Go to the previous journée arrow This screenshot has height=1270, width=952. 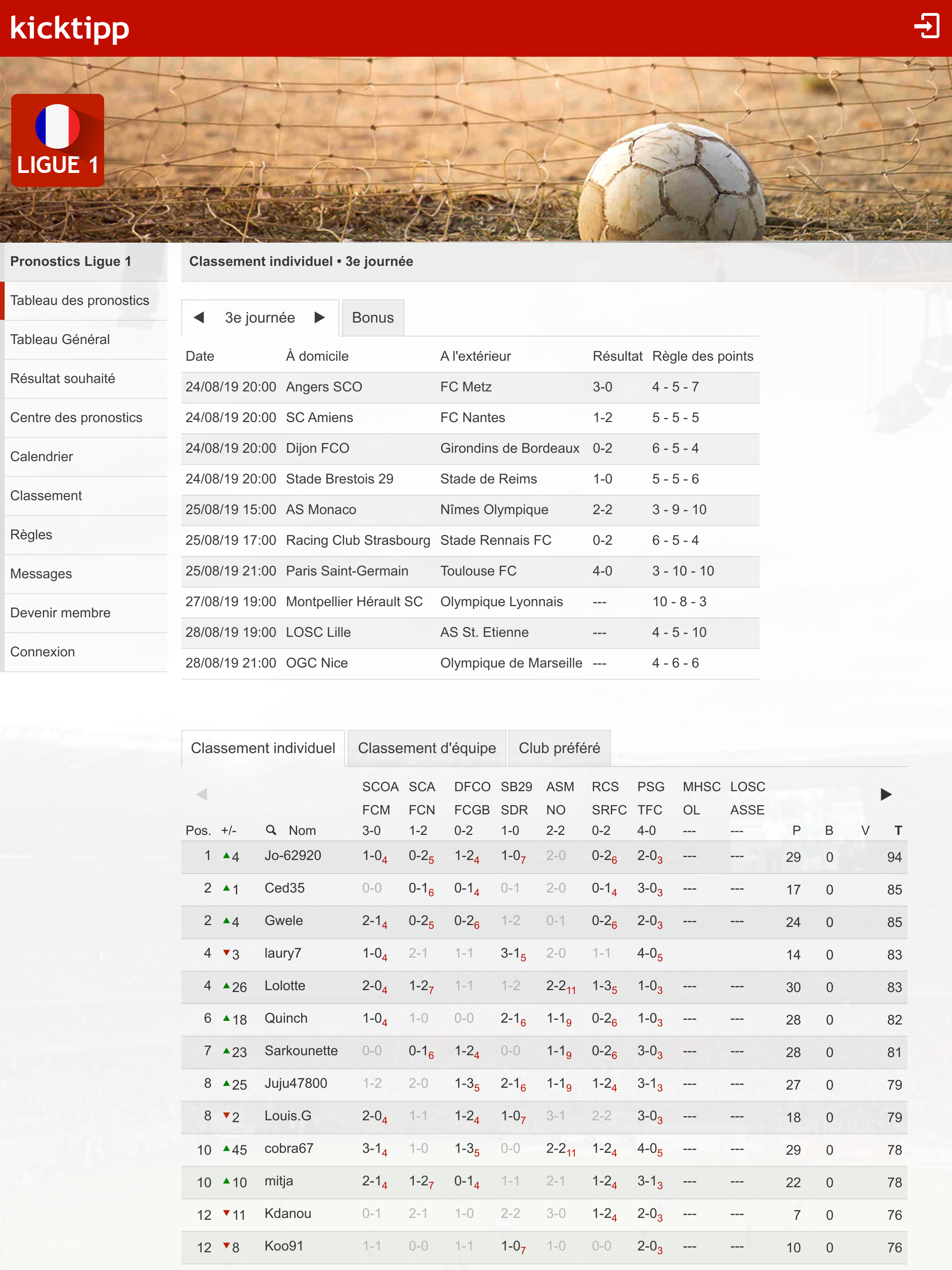[x=199, y=317]
